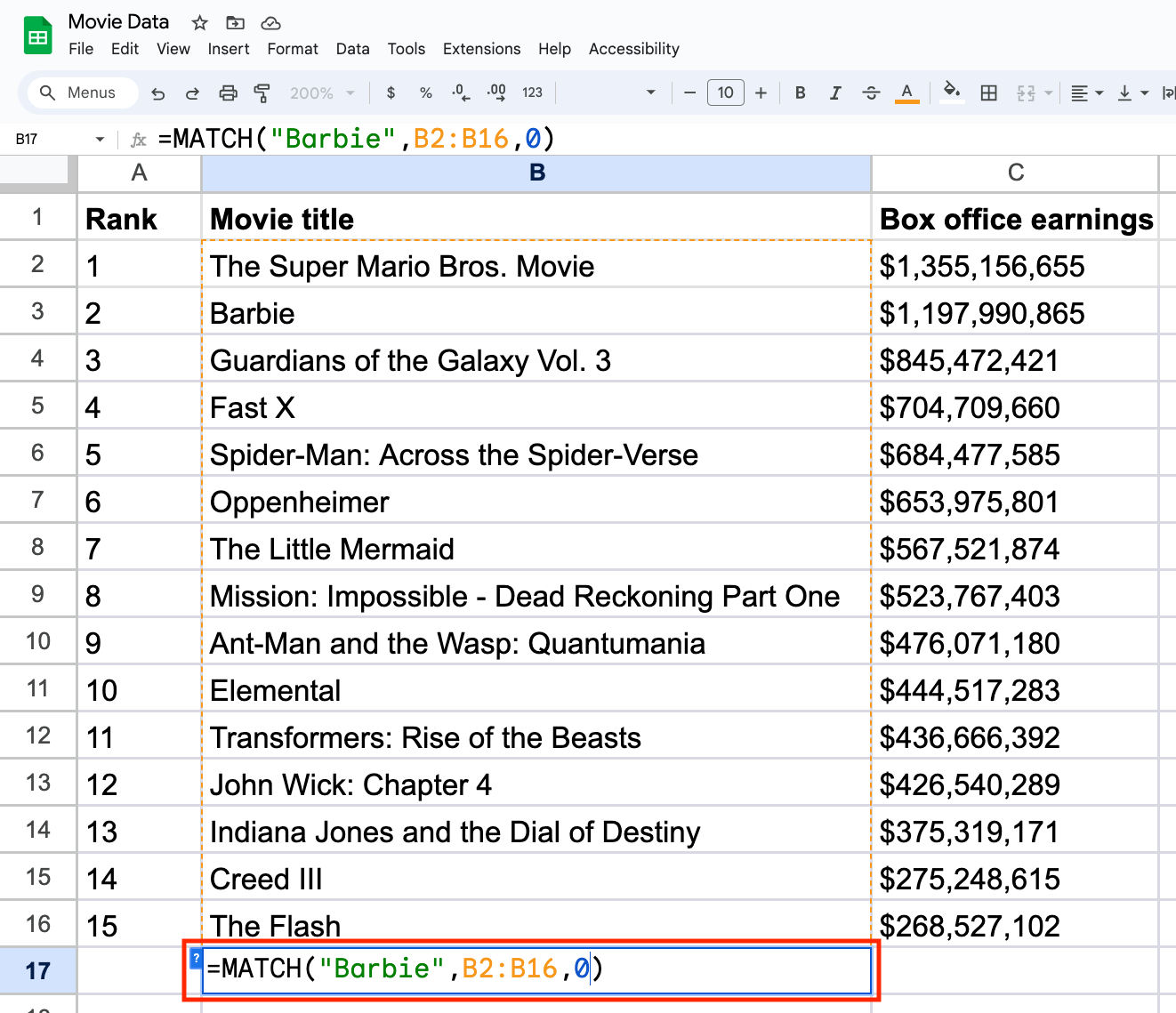The image size is (1176, 1013).
Task: Select column A header
Action: [139, 173]
